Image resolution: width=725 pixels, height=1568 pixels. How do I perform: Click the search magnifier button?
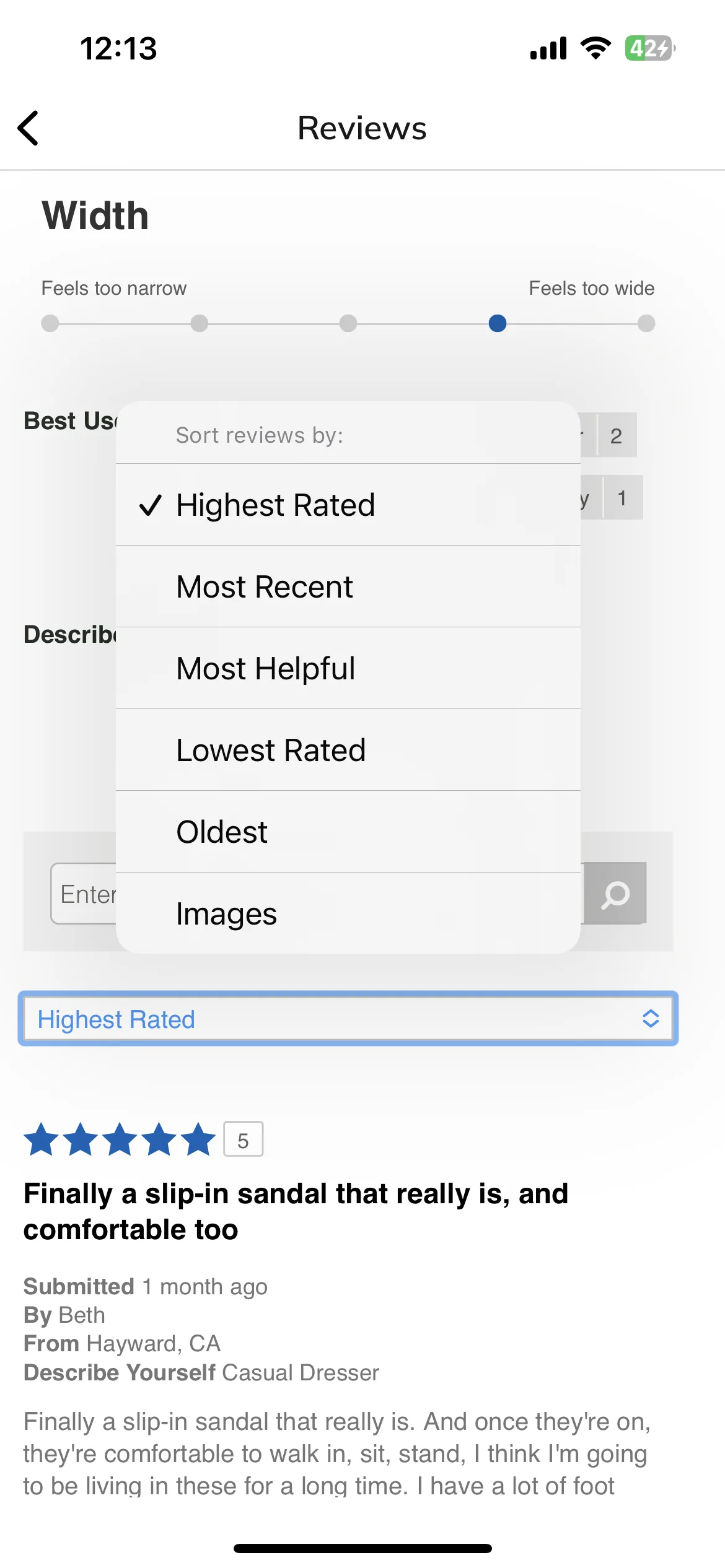[x=615, y=893]
